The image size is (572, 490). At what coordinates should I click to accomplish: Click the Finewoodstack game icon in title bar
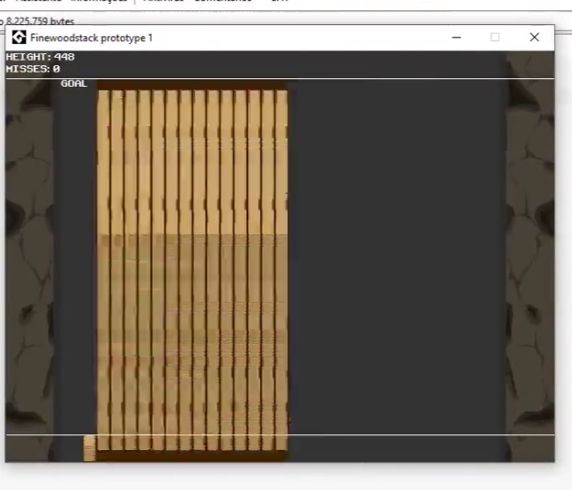tap(19, 37)
